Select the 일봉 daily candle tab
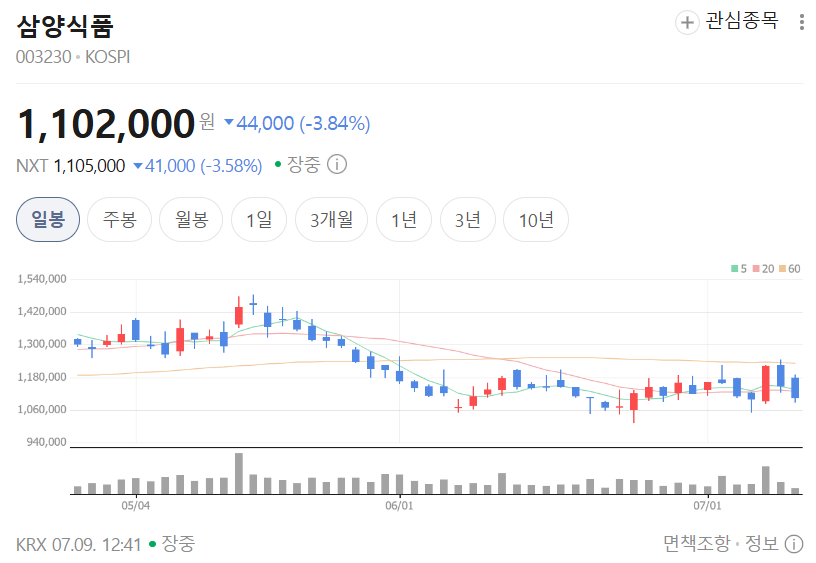The width and height of the screenshot is (816, 563). [x=48, y=220]
